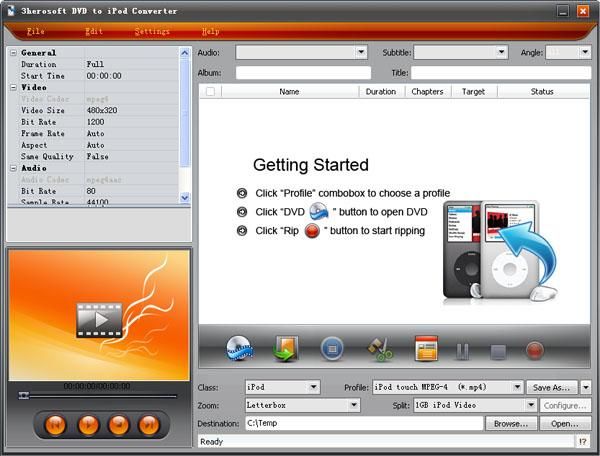Open the Audio track dropdown
Image resolution: width=600 pixels, height=456 pixels.
point(361,52)
